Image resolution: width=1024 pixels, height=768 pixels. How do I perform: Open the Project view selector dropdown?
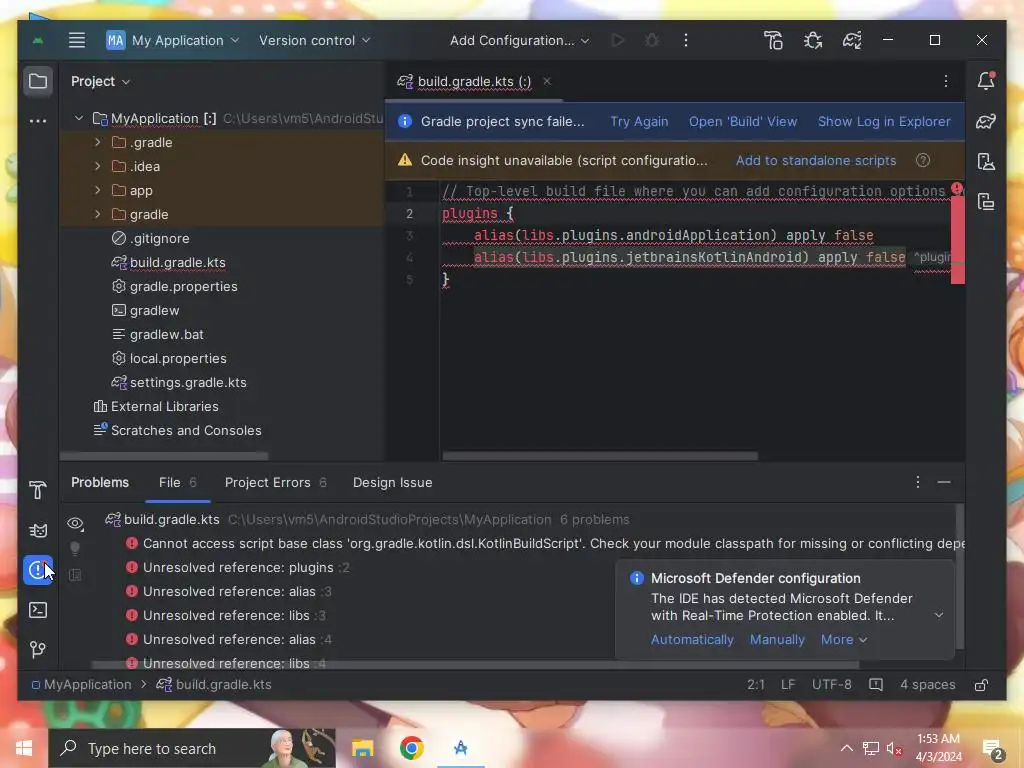point(101,82)
